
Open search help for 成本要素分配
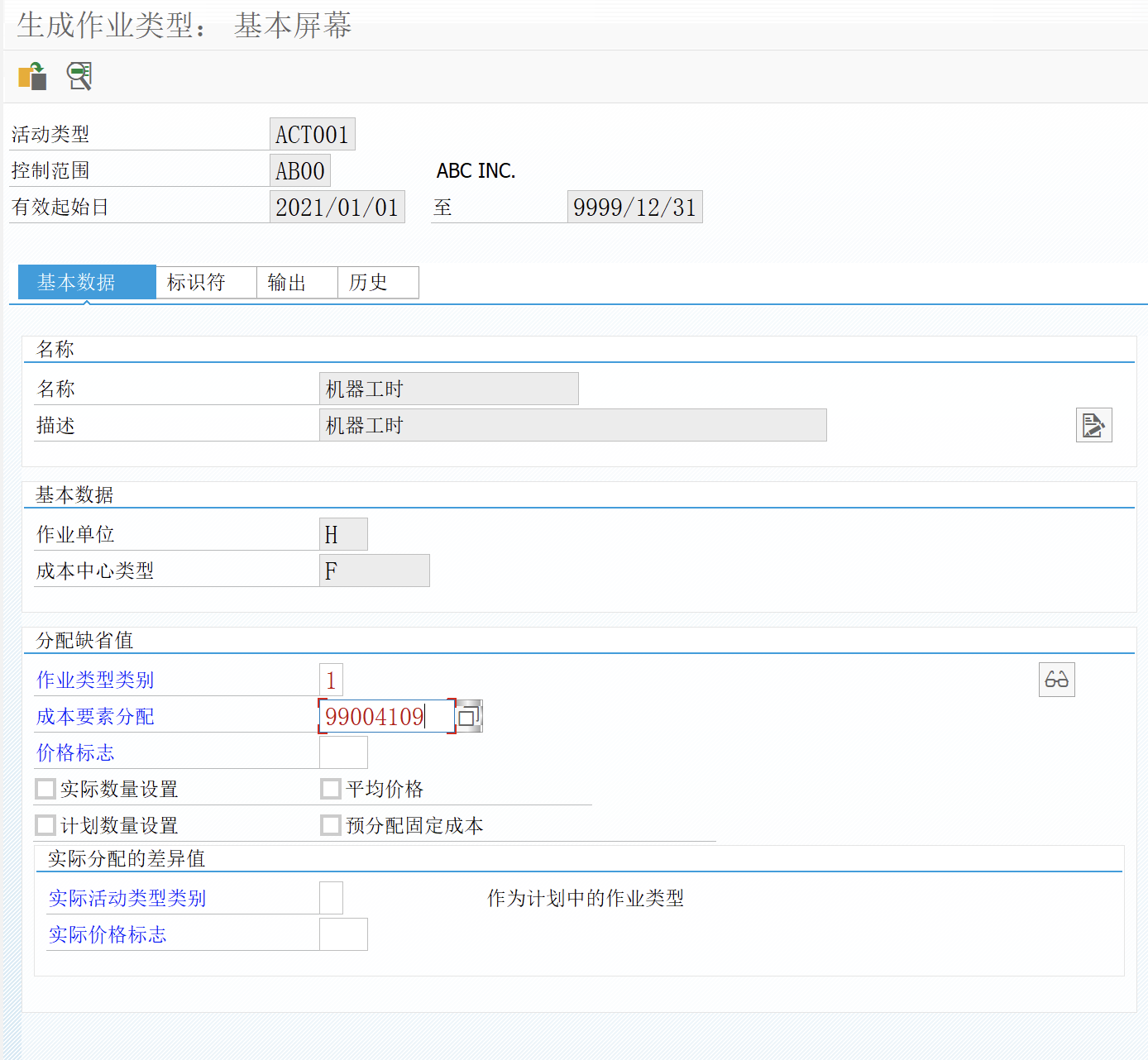[469, 716]
